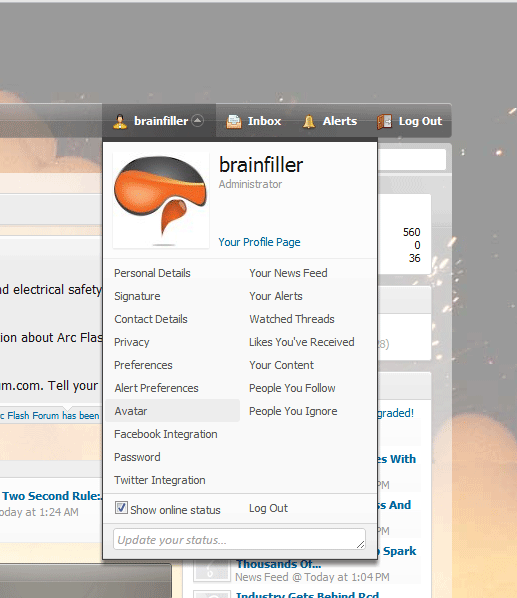Open Alert Preferences
Viewport: 517px width, 598px height.
tap(156, 388)
